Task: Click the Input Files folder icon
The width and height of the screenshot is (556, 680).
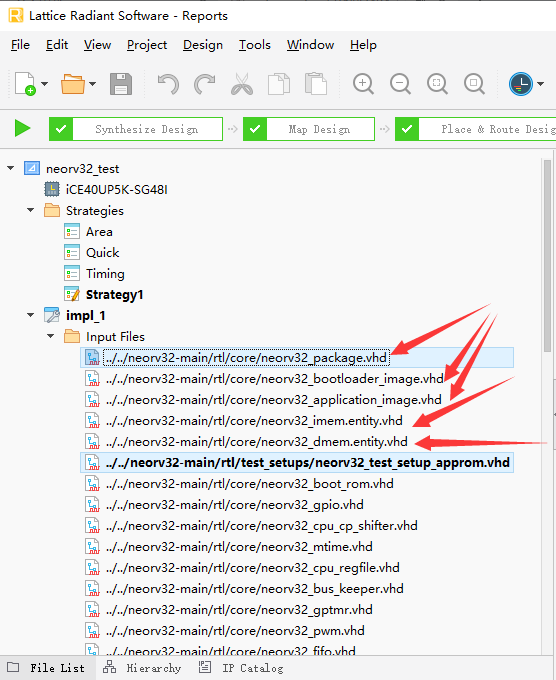Action: click(72, 336)
